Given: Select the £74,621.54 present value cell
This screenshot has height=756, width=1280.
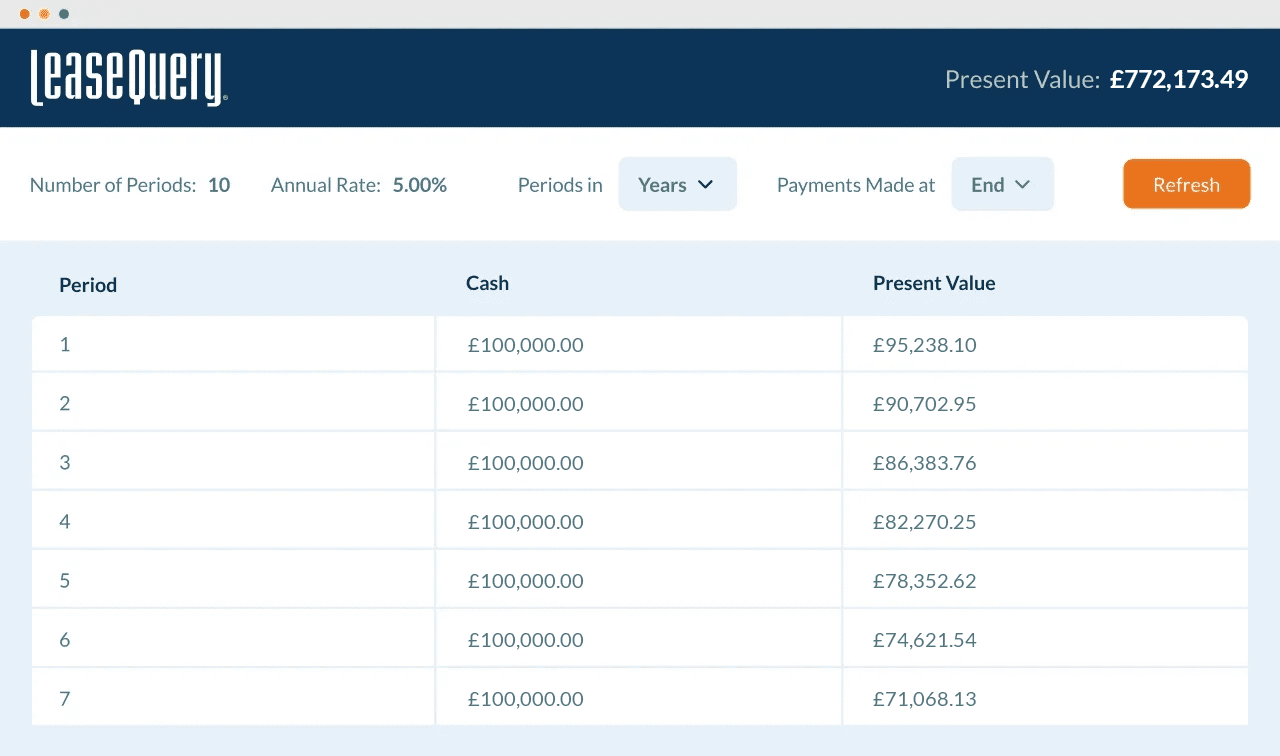Looking at the screenshot, I should [x=924, y=640].
